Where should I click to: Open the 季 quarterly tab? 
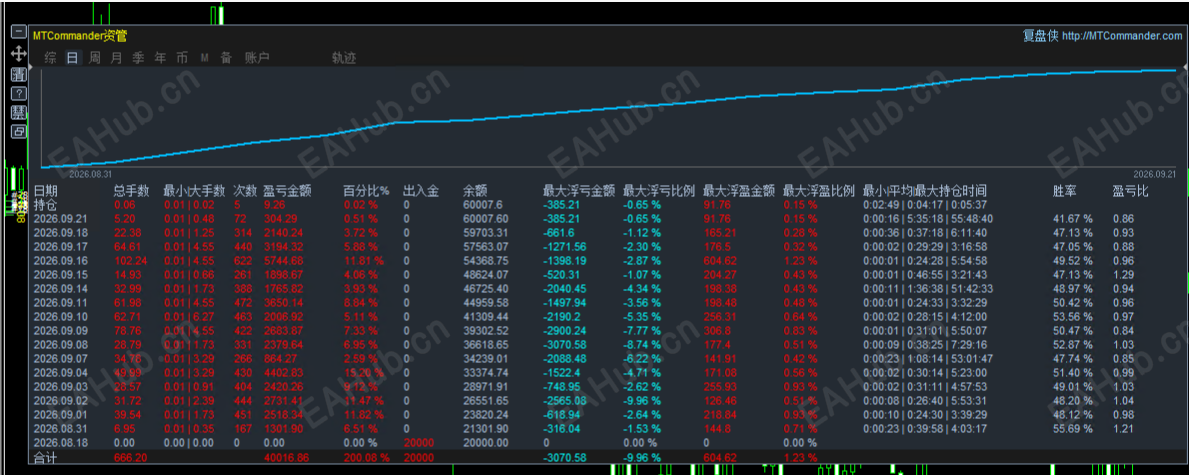(138, 58)
